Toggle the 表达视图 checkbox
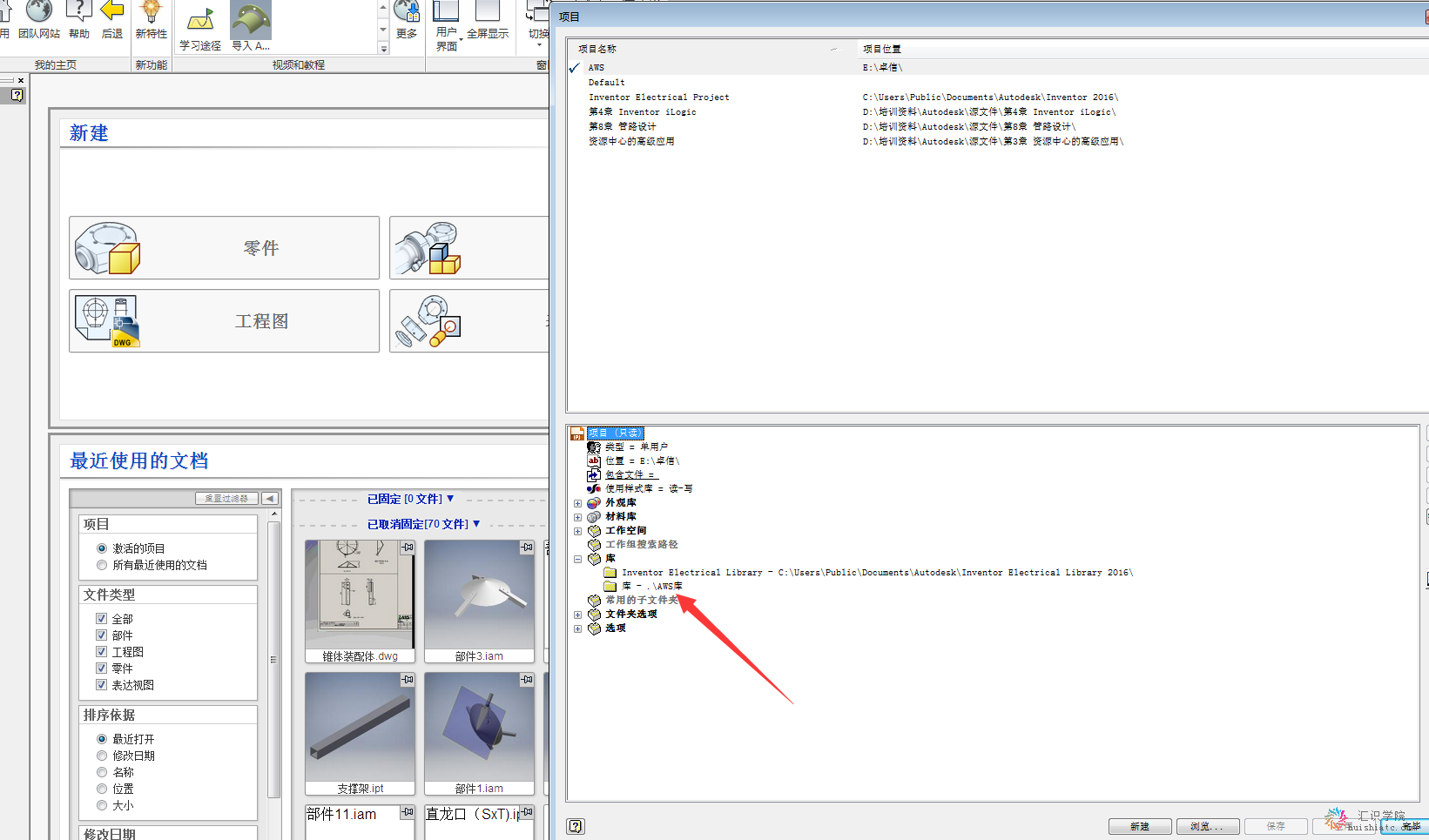Screen dimensions: 1429x840 click(x=102, y=685)
